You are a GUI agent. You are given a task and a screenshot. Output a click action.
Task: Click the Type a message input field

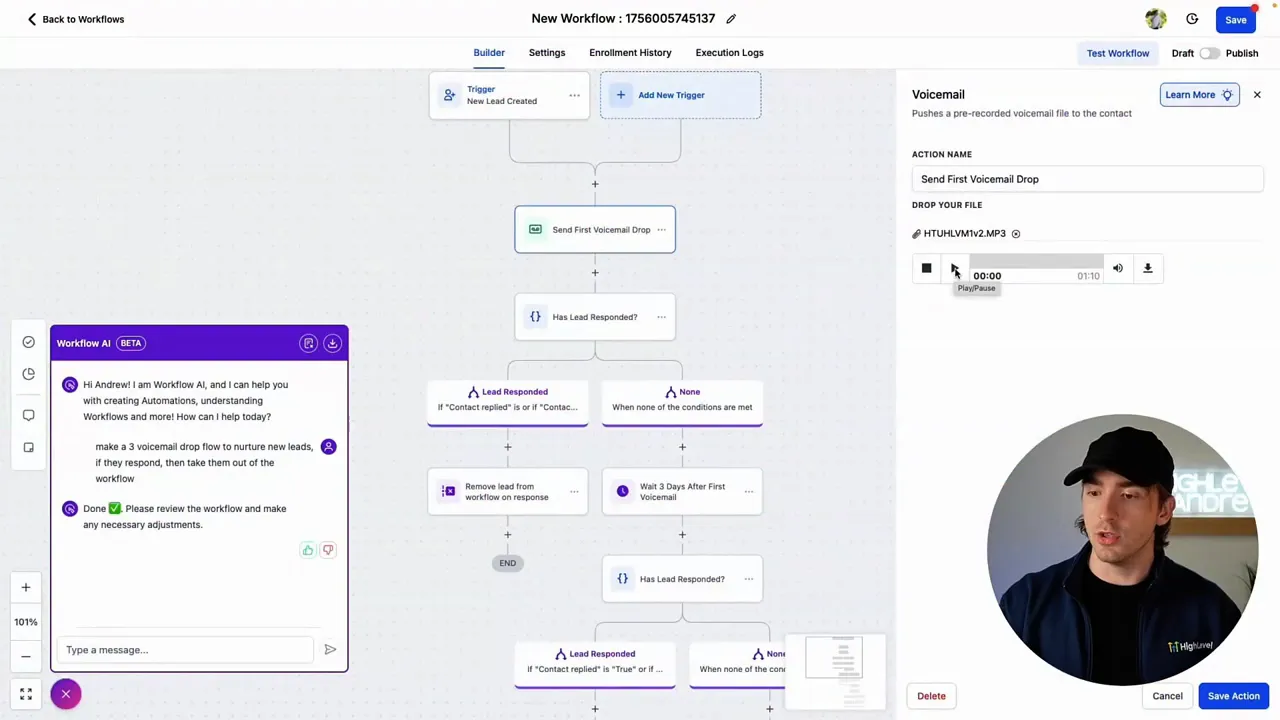click(x=188, y=650)
